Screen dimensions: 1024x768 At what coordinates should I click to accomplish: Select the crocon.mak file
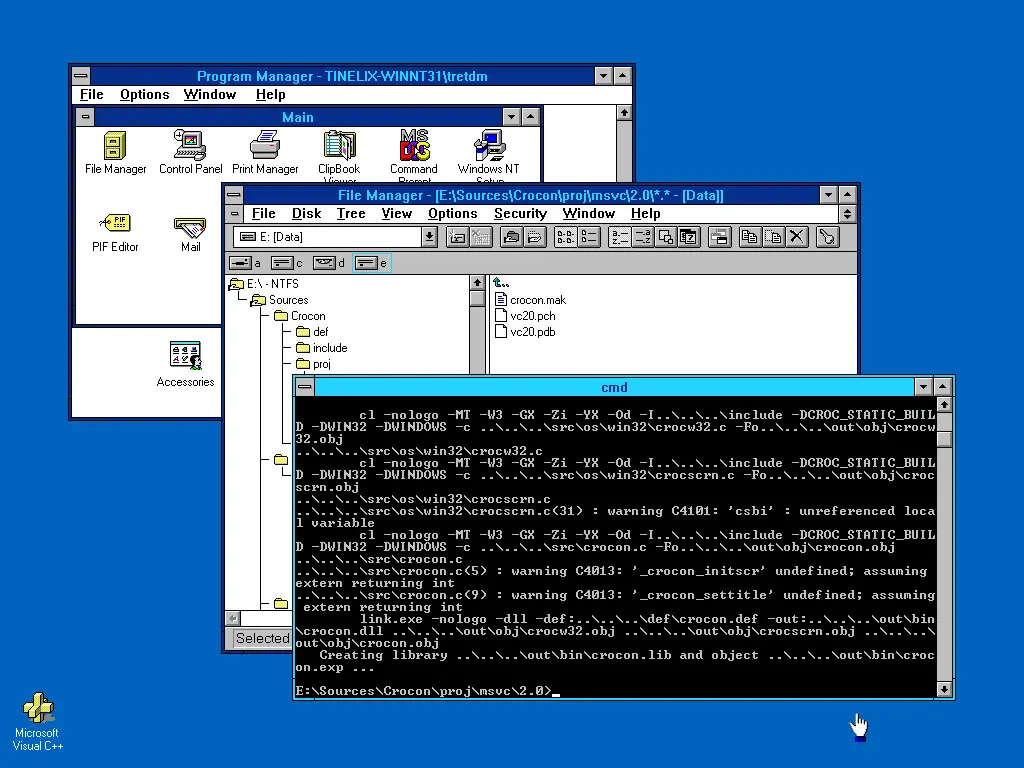tap(530, 300)
